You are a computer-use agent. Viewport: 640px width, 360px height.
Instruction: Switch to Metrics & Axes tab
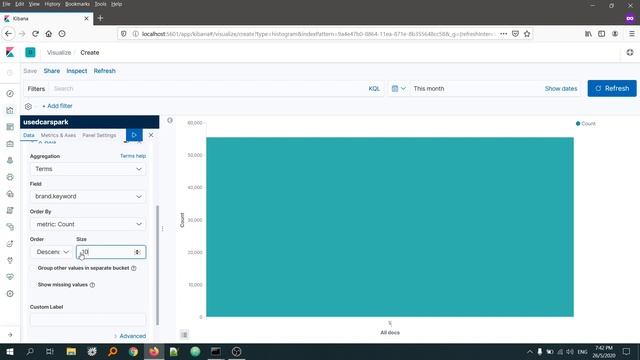point(58,135)
